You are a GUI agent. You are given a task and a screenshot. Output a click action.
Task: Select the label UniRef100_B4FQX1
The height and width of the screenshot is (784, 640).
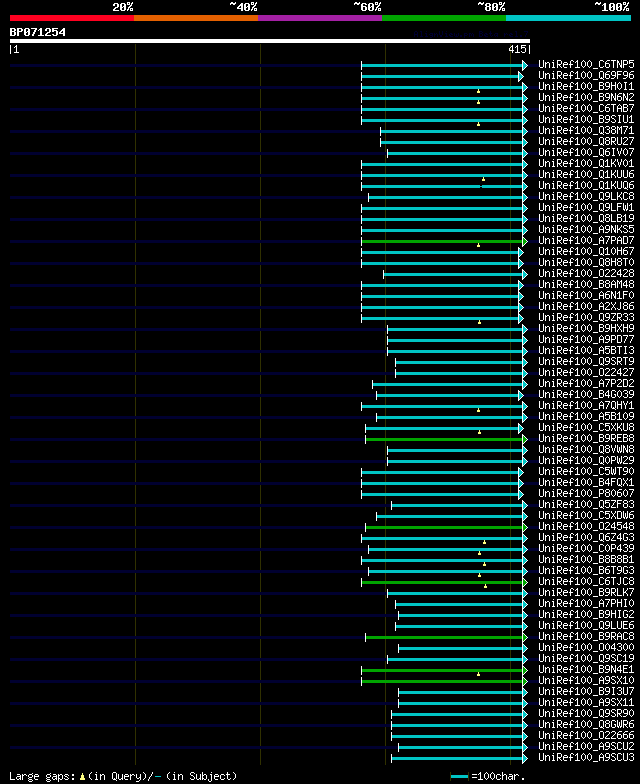[x=586, y=482]
